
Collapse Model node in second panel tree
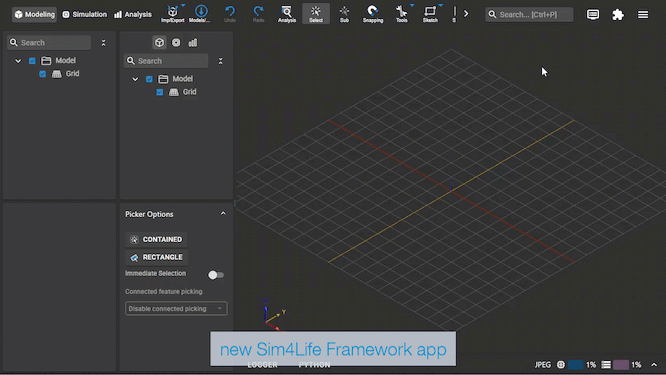point(135,79)
